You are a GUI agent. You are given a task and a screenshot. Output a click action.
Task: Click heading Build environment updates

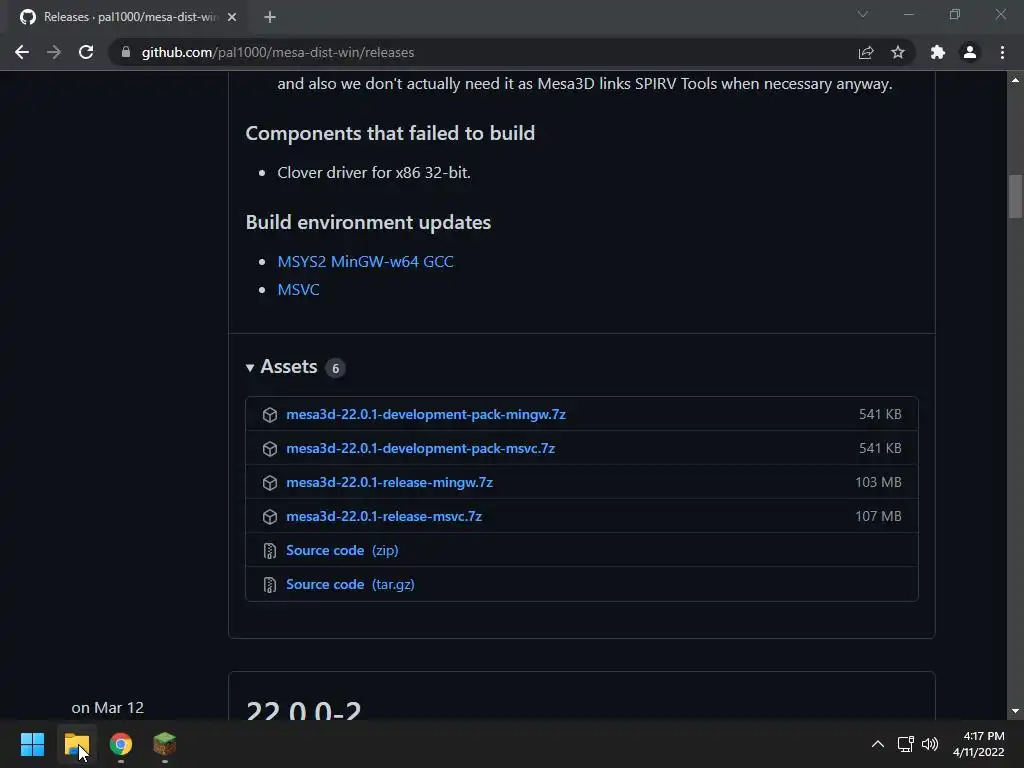368,222
